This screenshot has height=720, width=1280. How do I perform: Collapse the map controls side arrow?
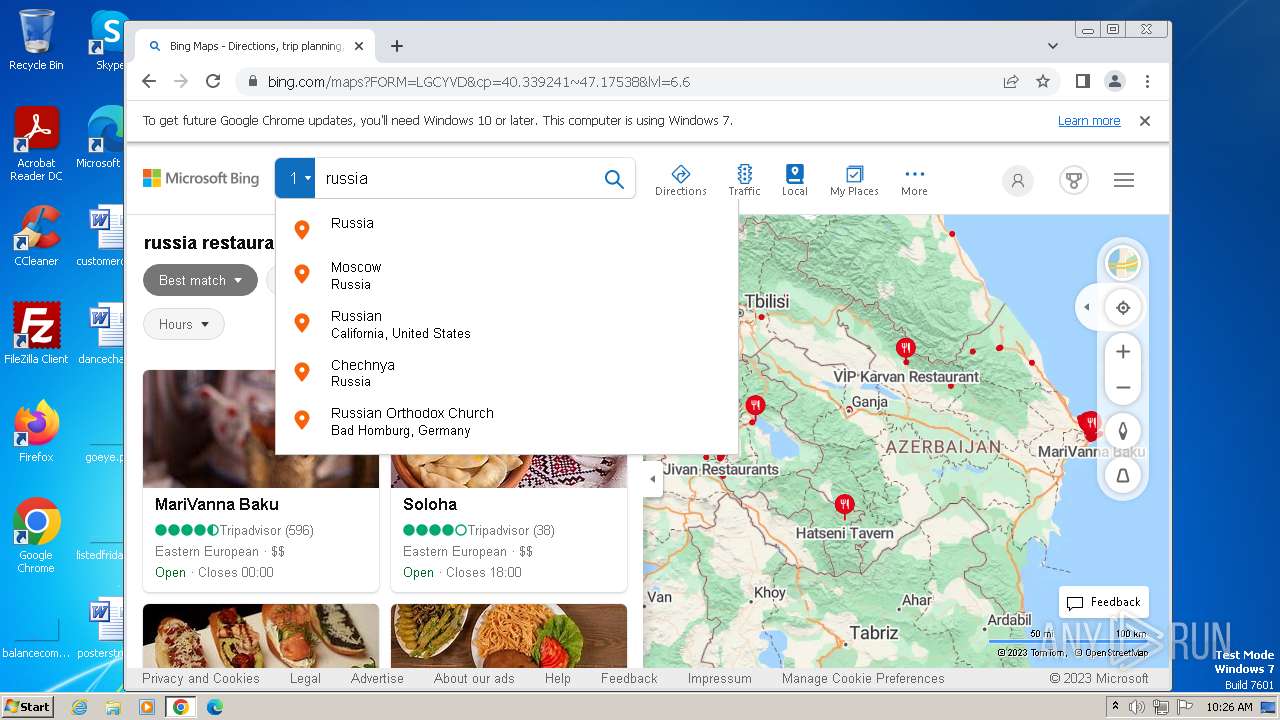pyautogui.click(x=1087, y=308)
